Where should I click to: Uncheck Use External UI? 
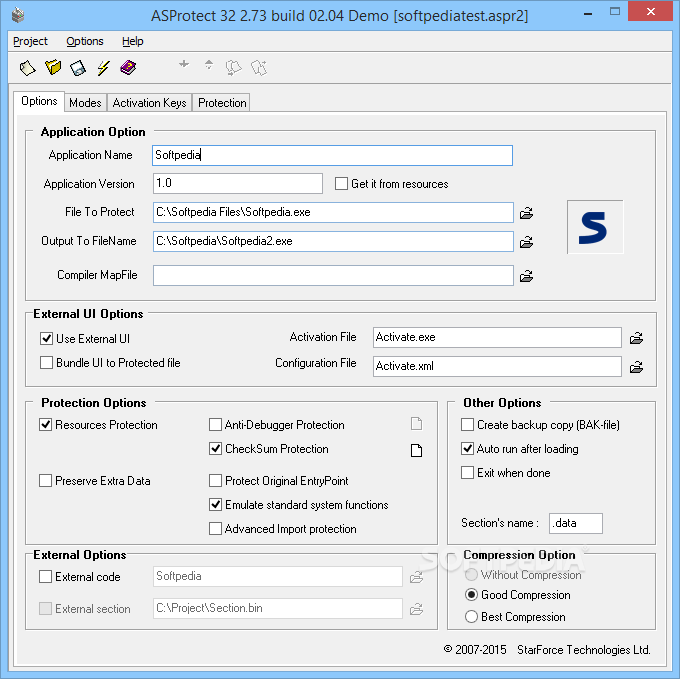coord(46,338)
